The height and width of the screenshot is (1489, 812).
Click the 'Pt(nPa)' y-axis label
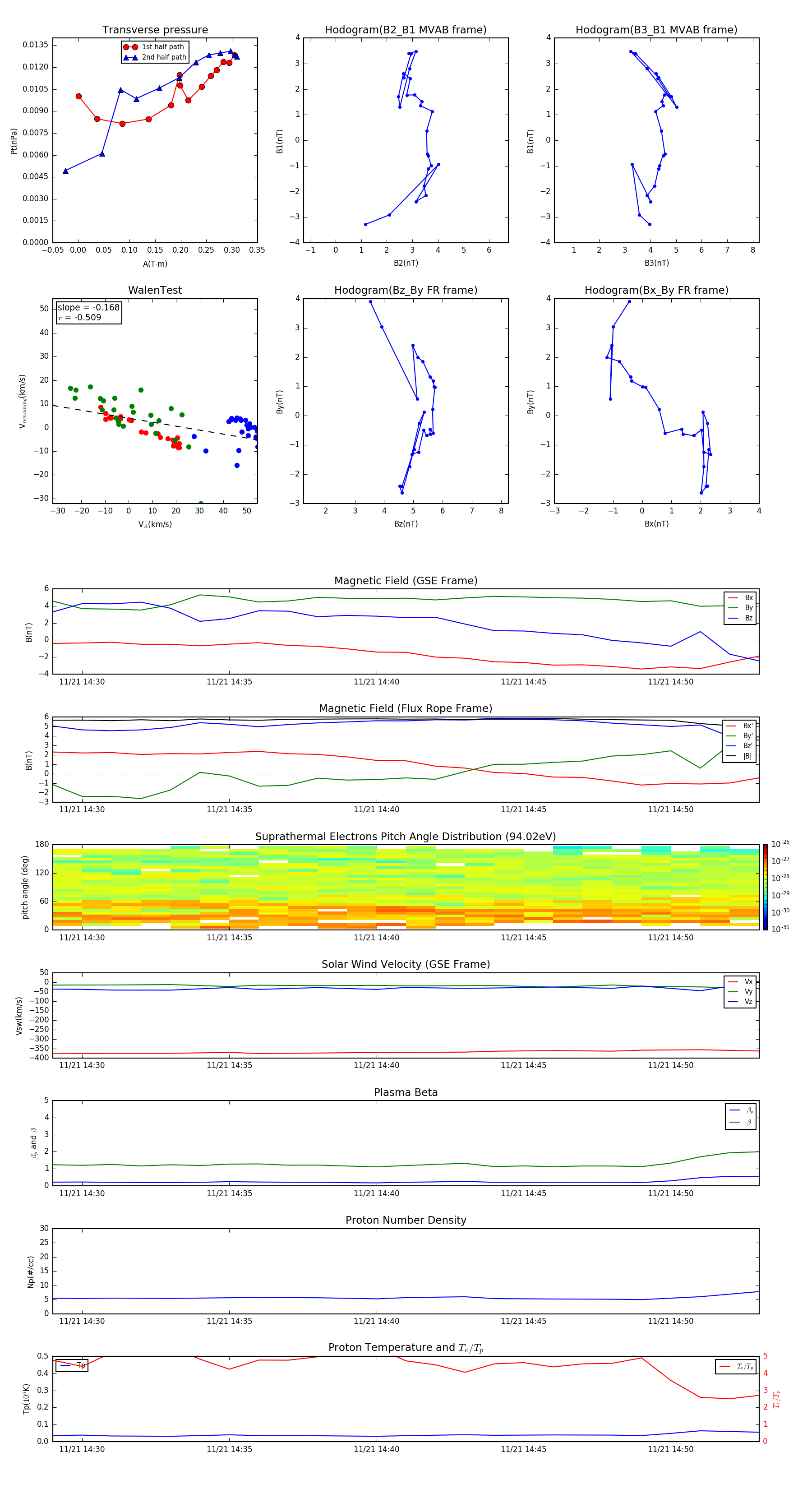(14, 141)
